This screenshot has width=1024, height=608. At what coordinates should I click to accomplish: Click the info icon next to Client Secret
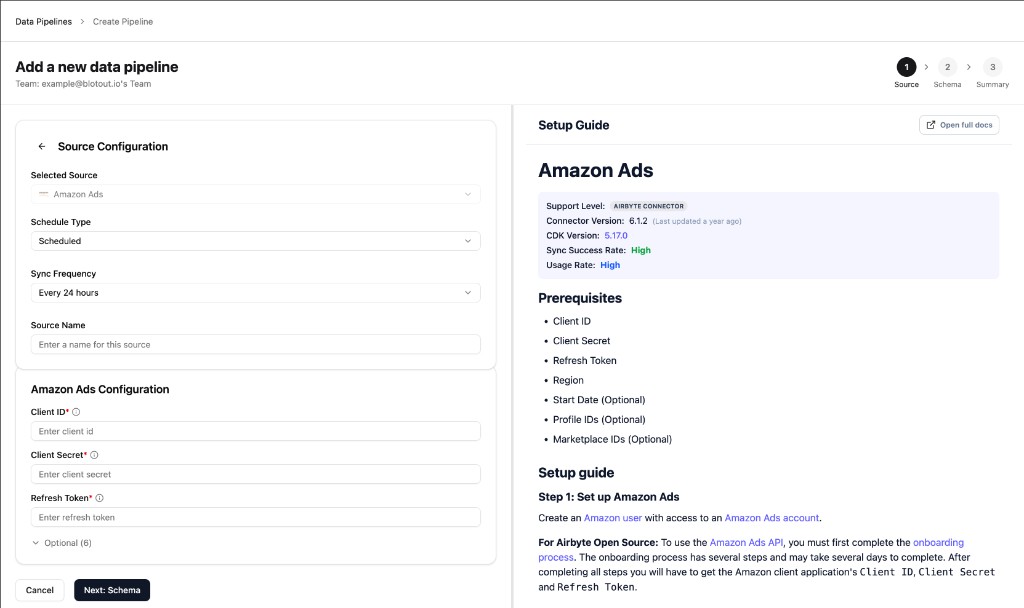pyautogui.click(x=94, y=455)
